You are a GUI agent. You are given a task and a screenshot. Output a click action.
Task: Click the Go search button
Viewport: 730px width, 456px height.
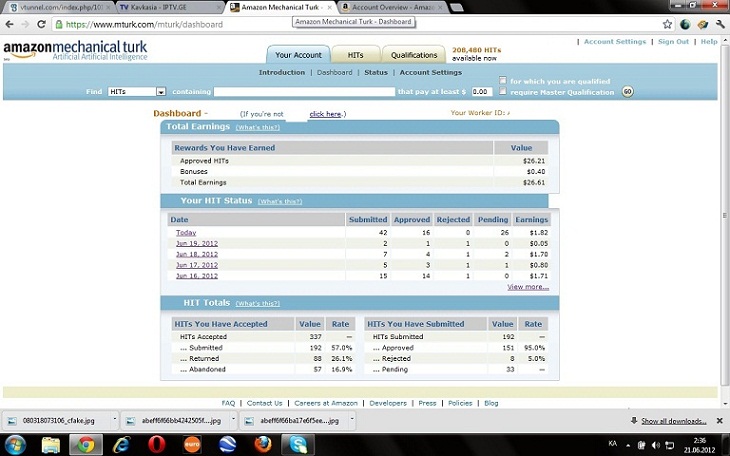point(627,91)
